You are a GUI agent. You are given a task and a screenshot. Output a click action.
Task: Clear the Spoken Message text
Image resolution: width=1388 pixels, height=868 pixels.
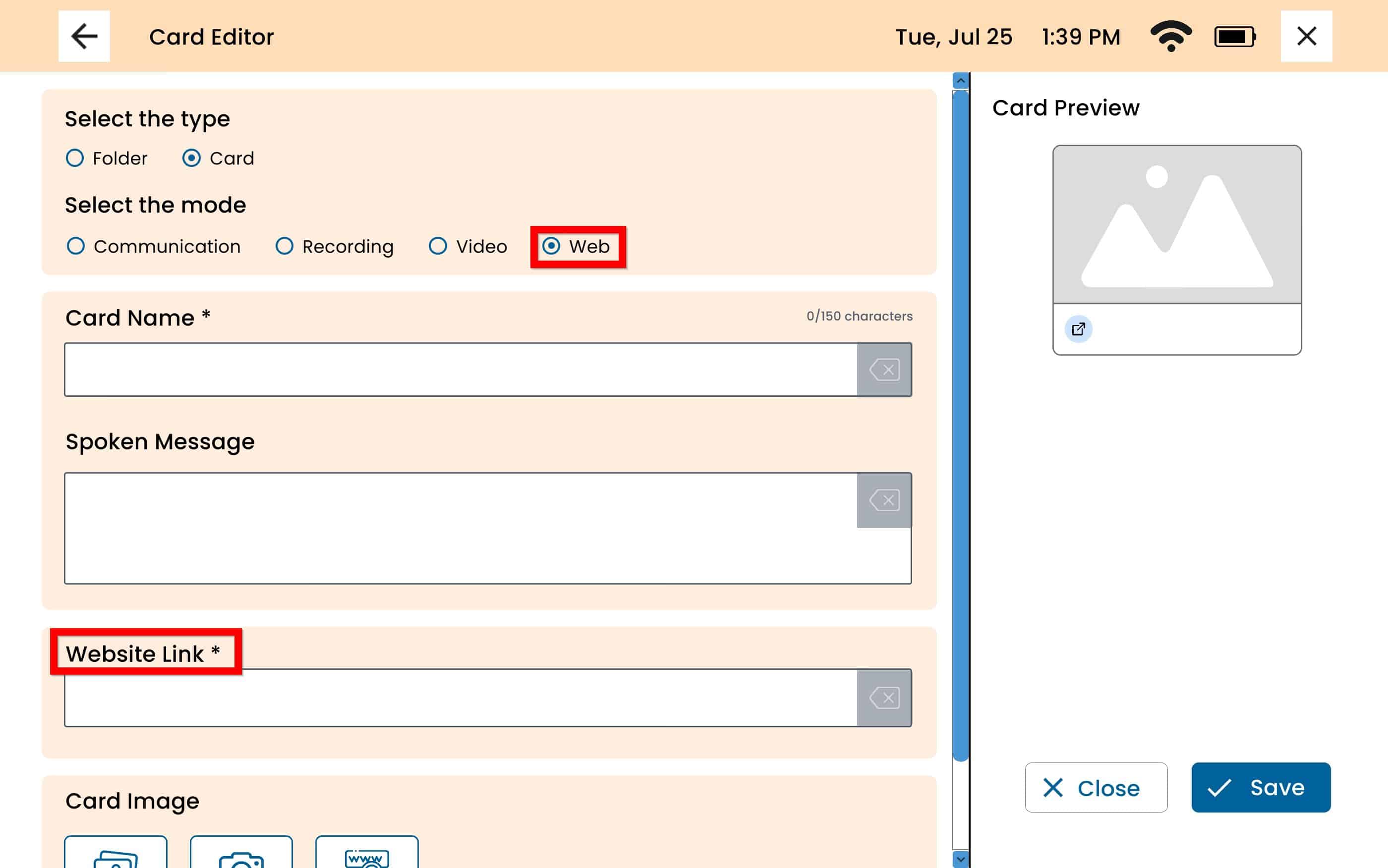[x=884, y=500]
